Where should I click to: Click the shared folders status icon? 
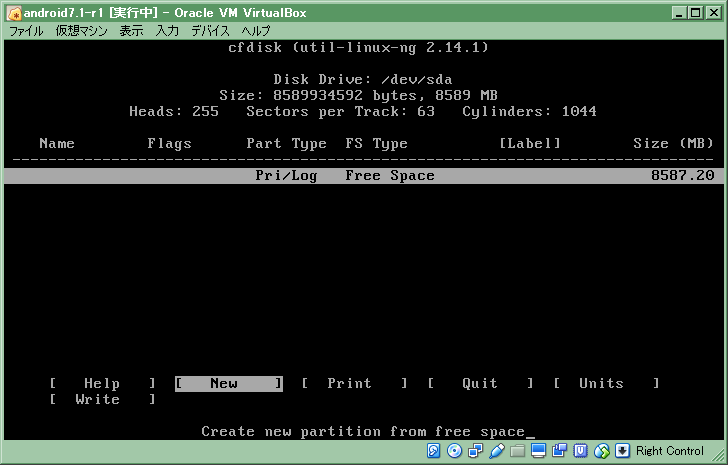(x=517, y=451)
